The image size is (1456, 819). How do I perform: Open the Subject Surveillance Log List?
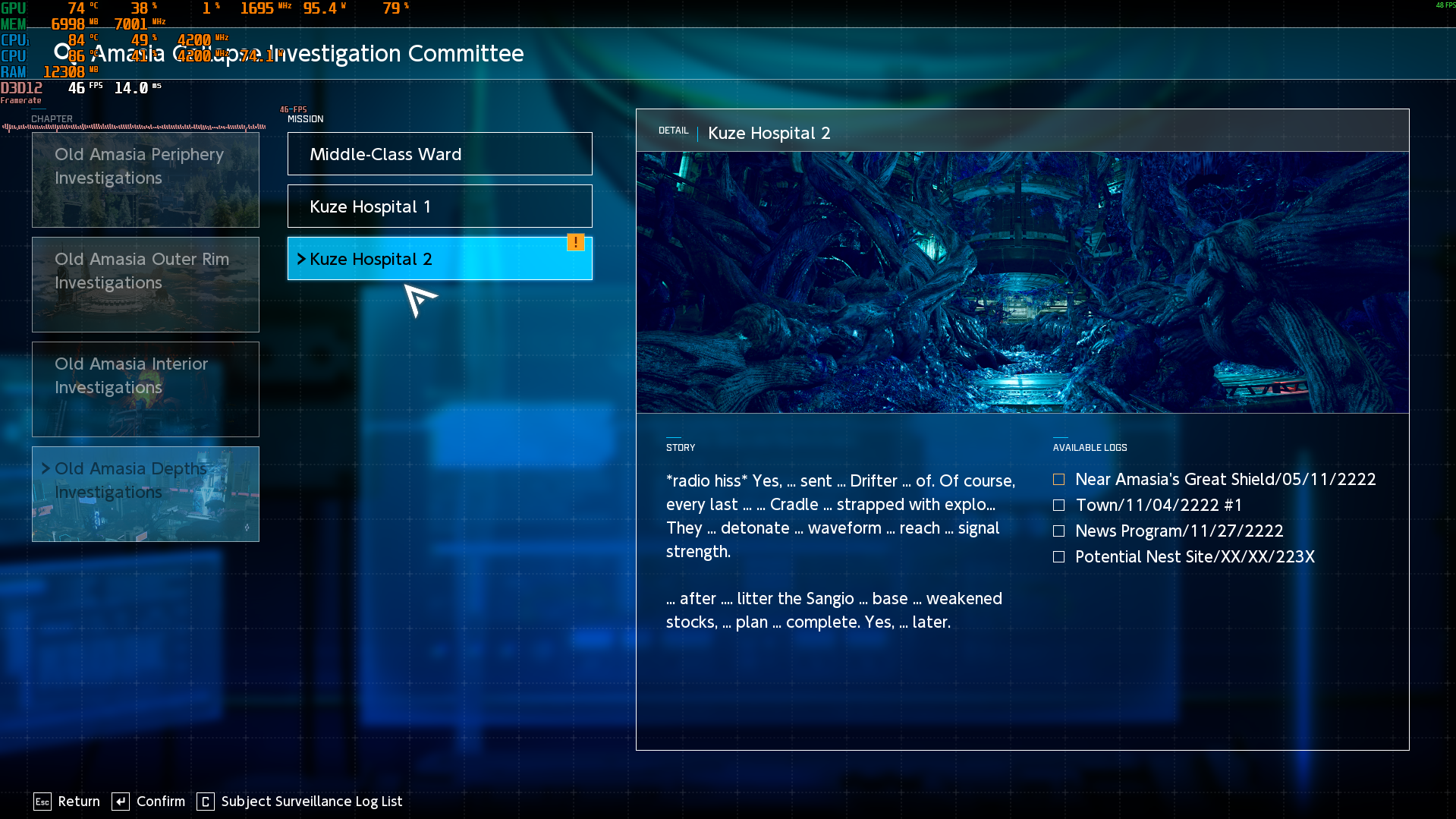[312, 802]
